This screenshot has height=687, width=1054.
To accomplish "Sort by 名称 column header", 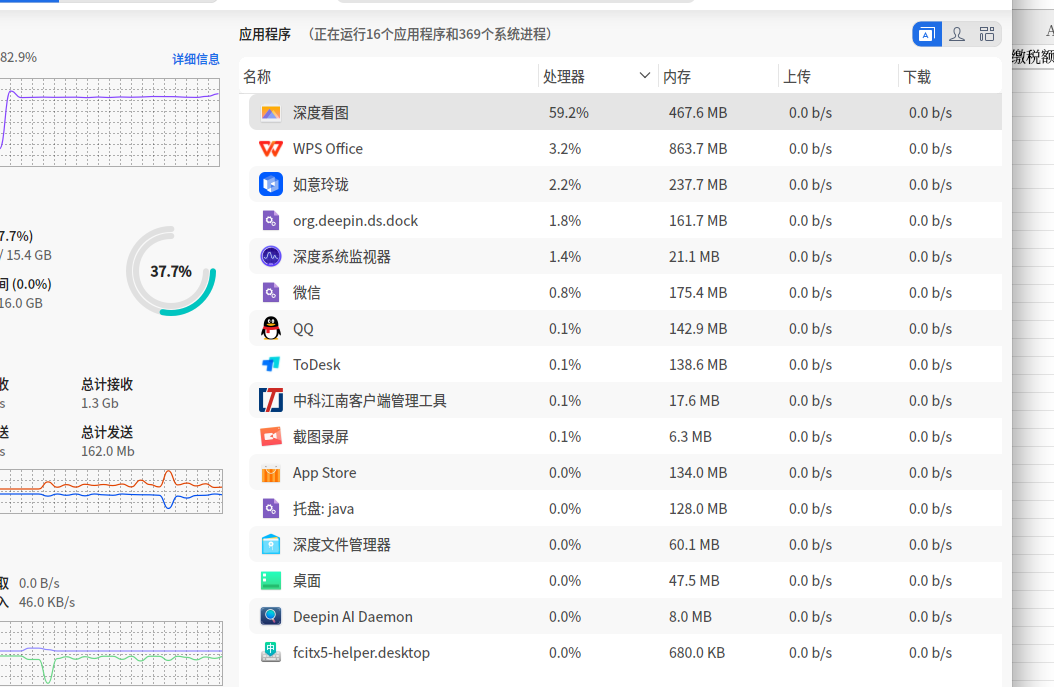I will pyautogui.click(x=389, y=77).
